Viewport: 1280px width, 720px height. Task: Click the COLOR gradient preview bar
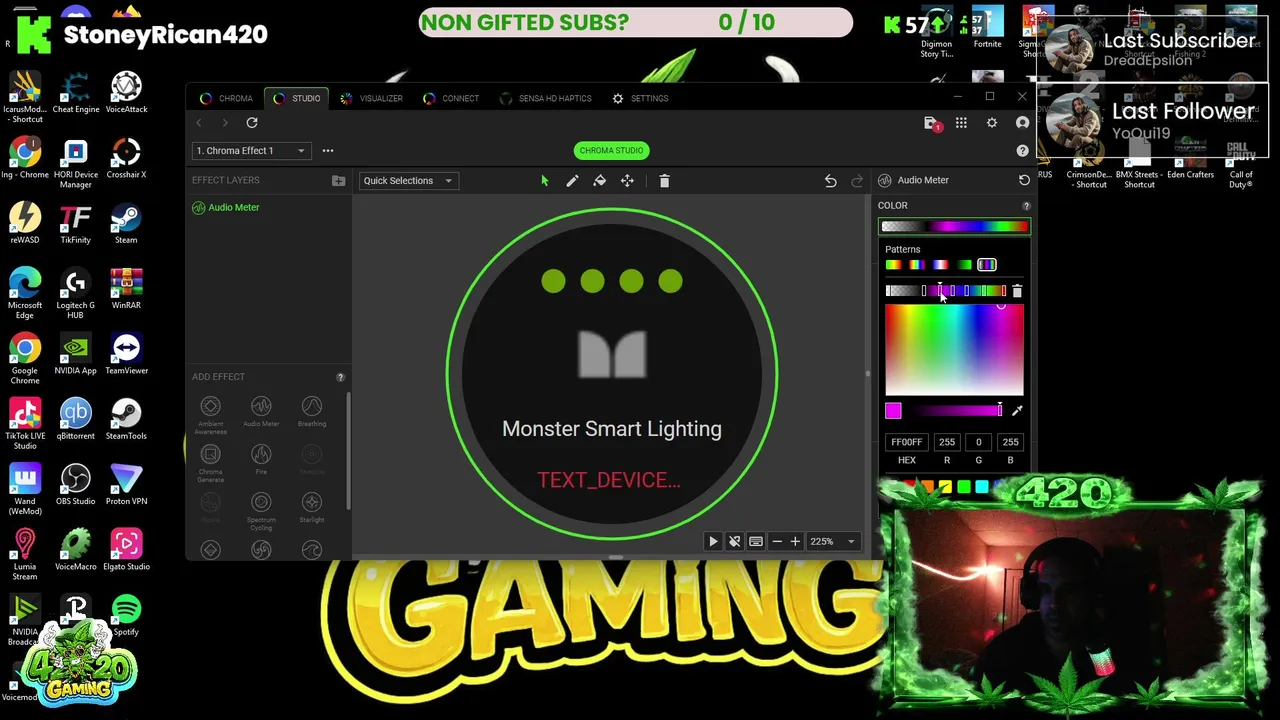954,227
